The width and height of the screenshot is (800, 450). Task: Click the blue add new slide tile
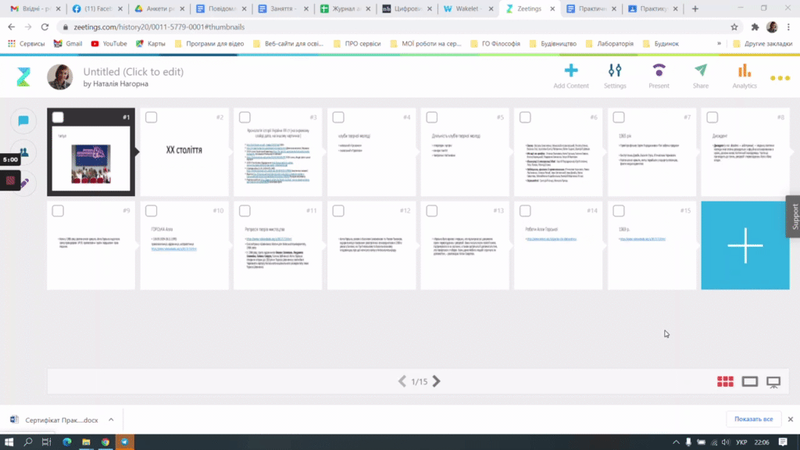click(745, 246)
